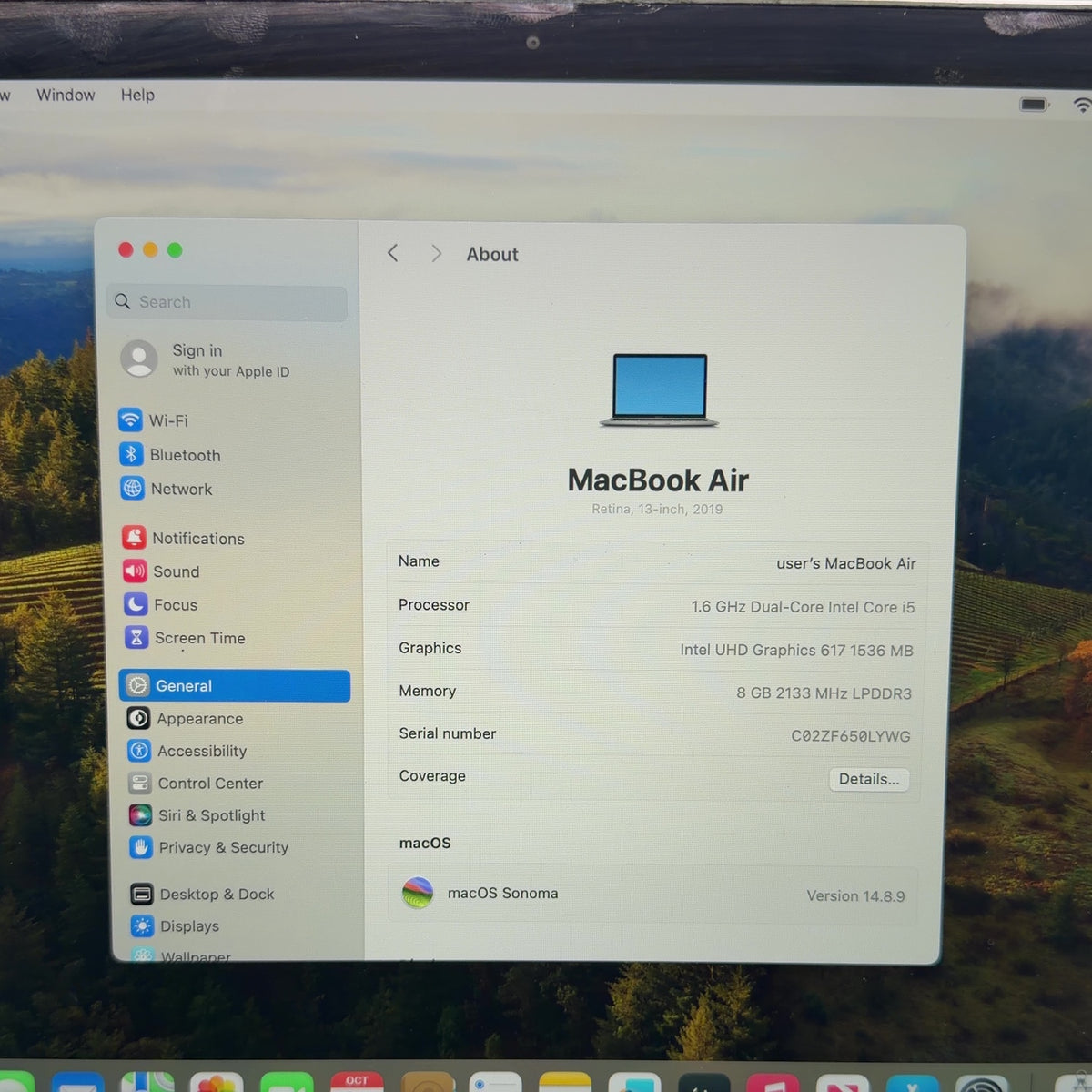Image resolution: width=1092 pixels, height=1092 pixels.
Task: Click Sign in with your Apple ID
Action: (206, 359)
